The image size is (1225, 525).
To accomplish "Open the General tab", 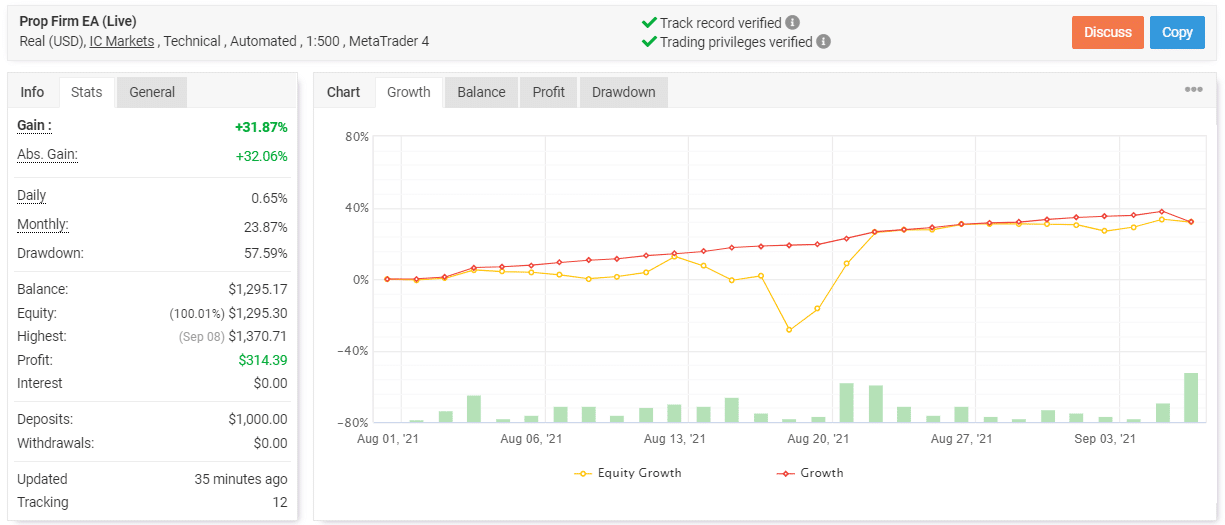I will point(152,92).
